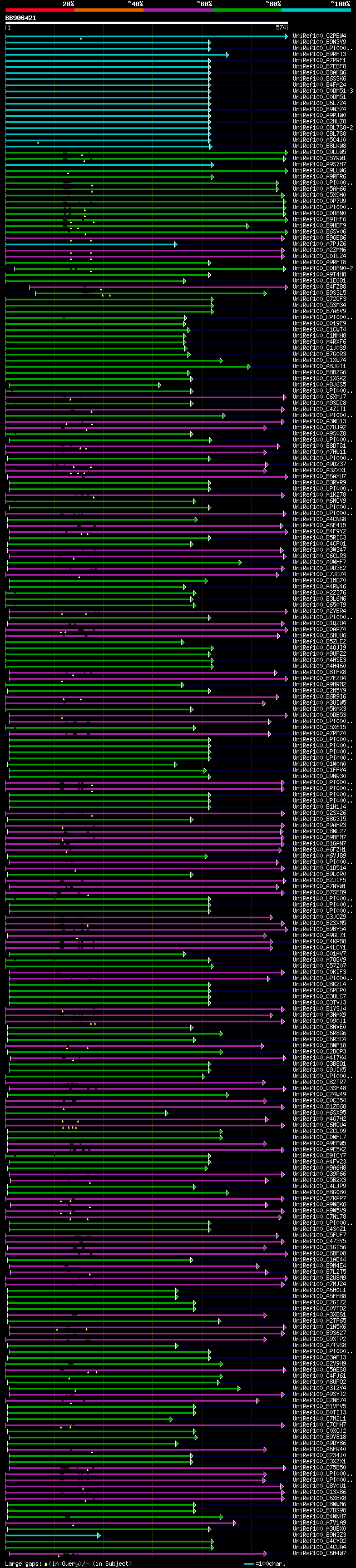Select hit label UniRef100_A5C4J0

319,140
